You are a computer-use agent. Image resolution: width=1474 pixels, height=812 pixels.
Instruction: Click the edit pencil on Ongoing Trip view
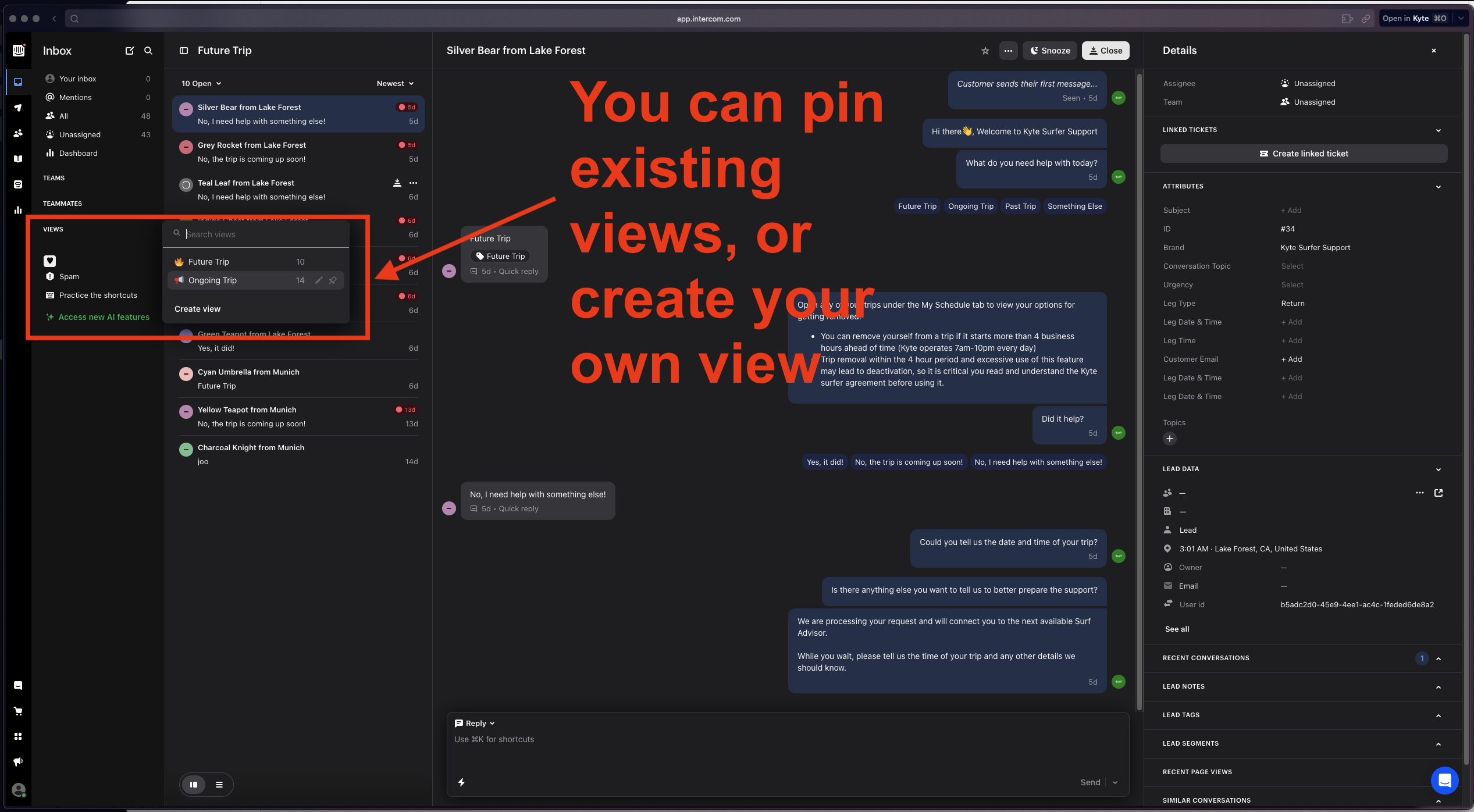click(319, 280)
